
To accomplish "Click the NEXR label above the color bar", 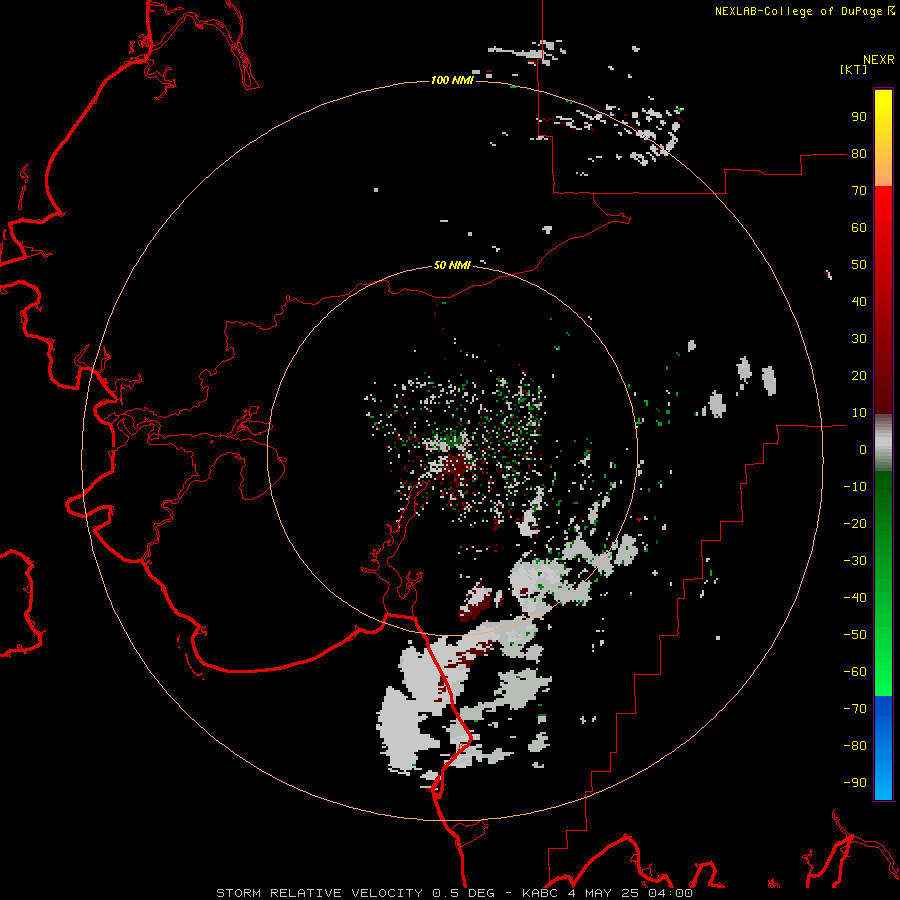I will point(879,60).
